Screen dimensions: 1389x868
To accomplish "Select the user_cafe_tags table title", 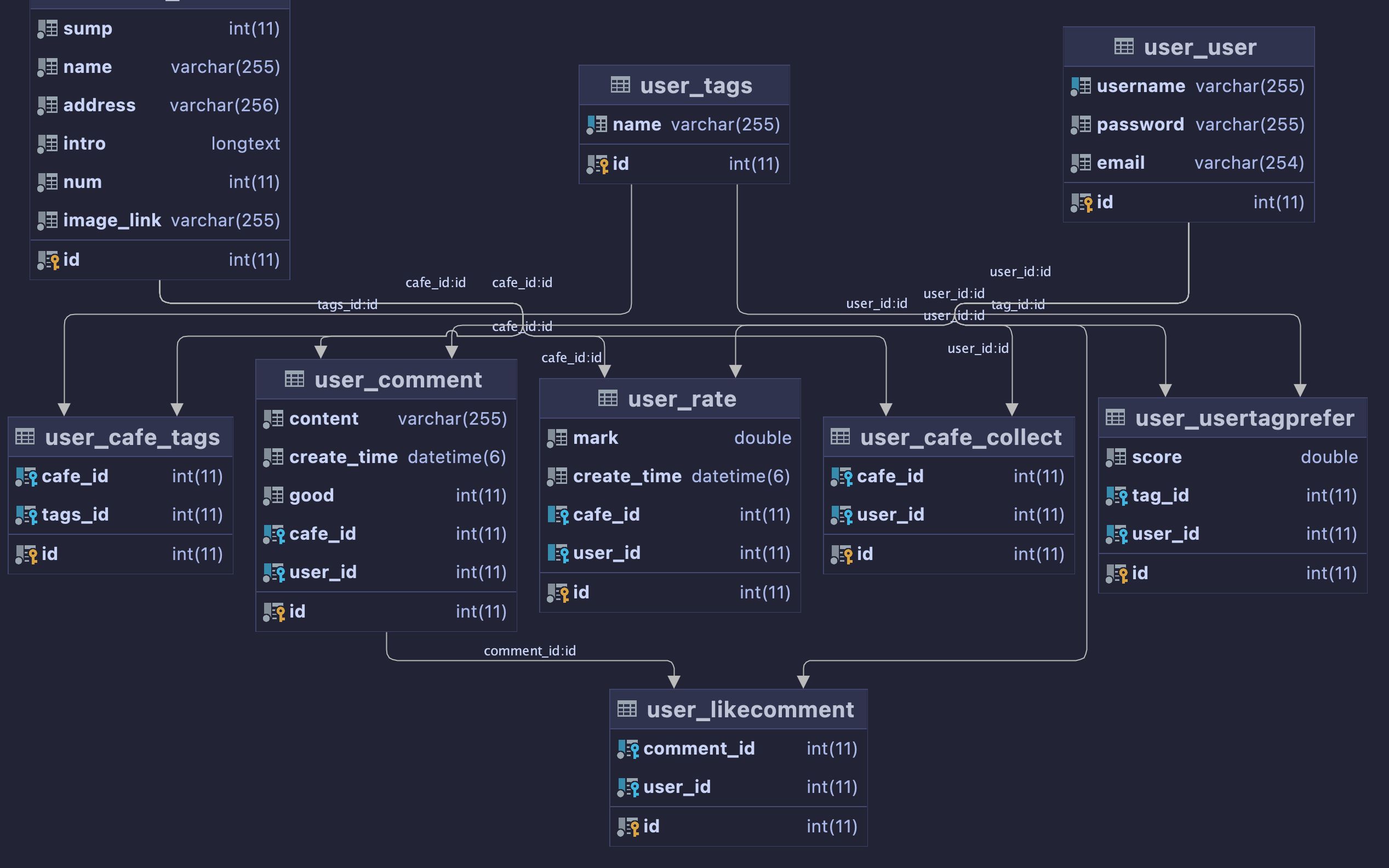I will 132,437.
